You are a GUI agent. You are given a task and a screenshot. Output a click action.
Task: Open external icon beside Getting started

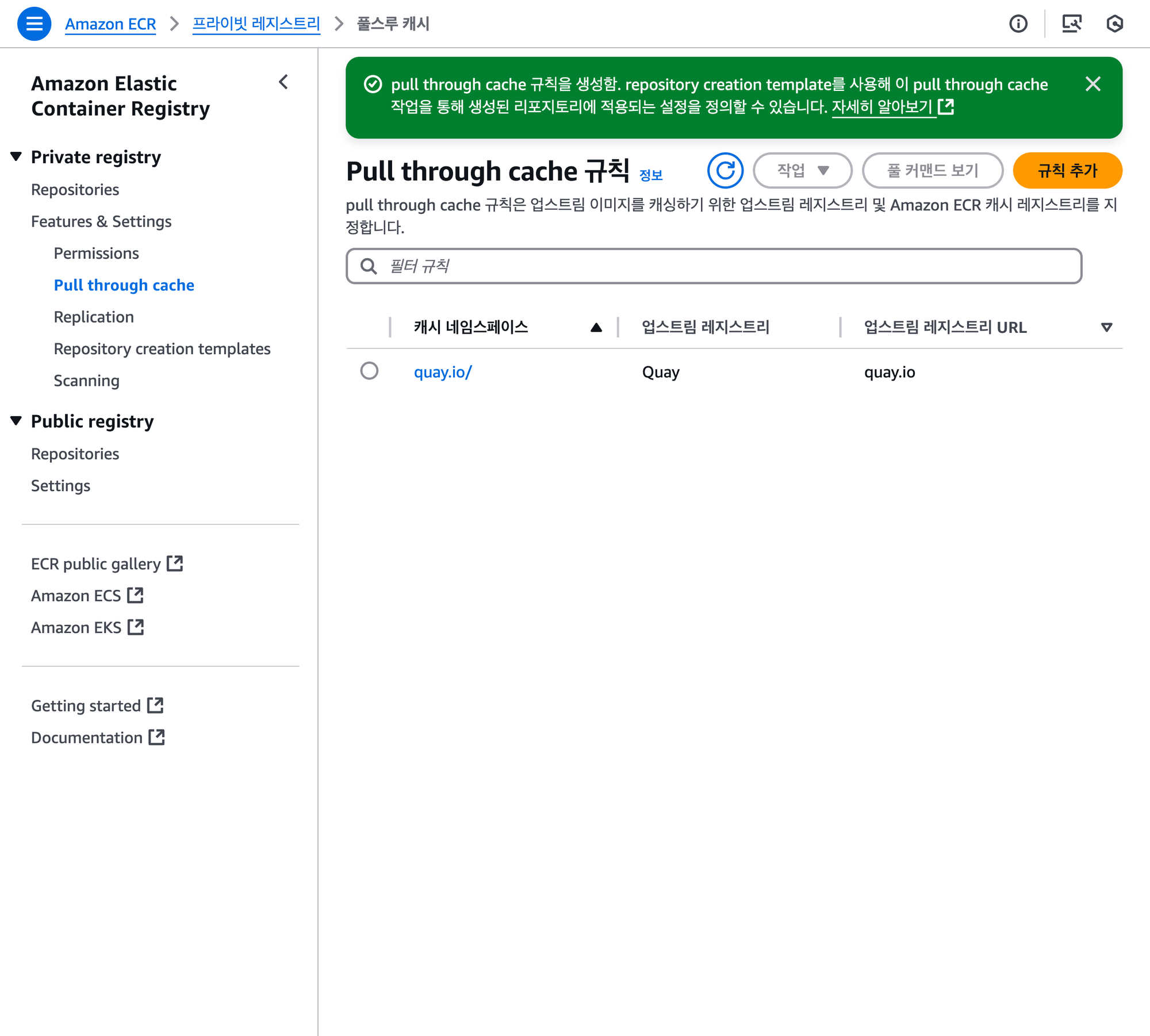[155, 705]
